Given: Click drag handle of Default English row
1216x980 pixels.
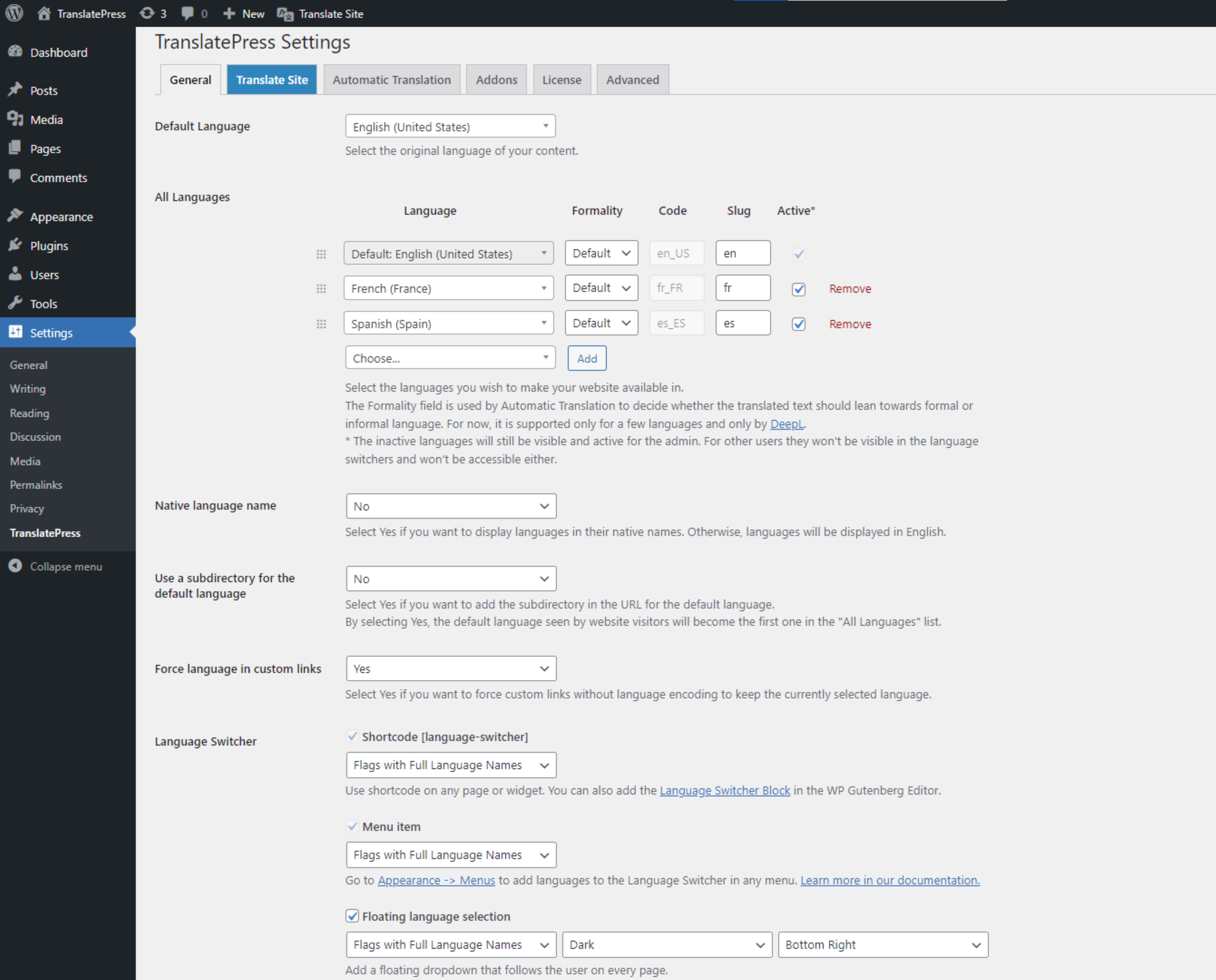Looking at the screenshot, I should (x=321, y=254).
